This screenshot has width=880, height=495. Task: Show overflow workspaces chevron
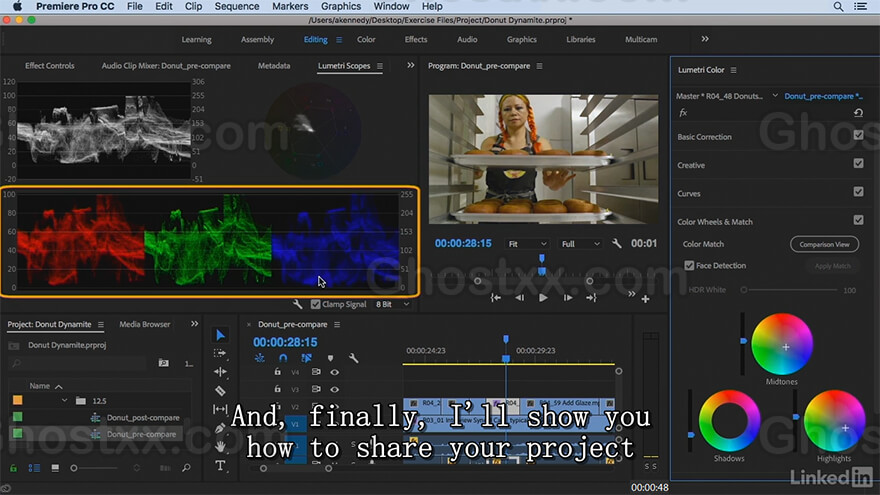pyautogui.click(x=705, y=39)
